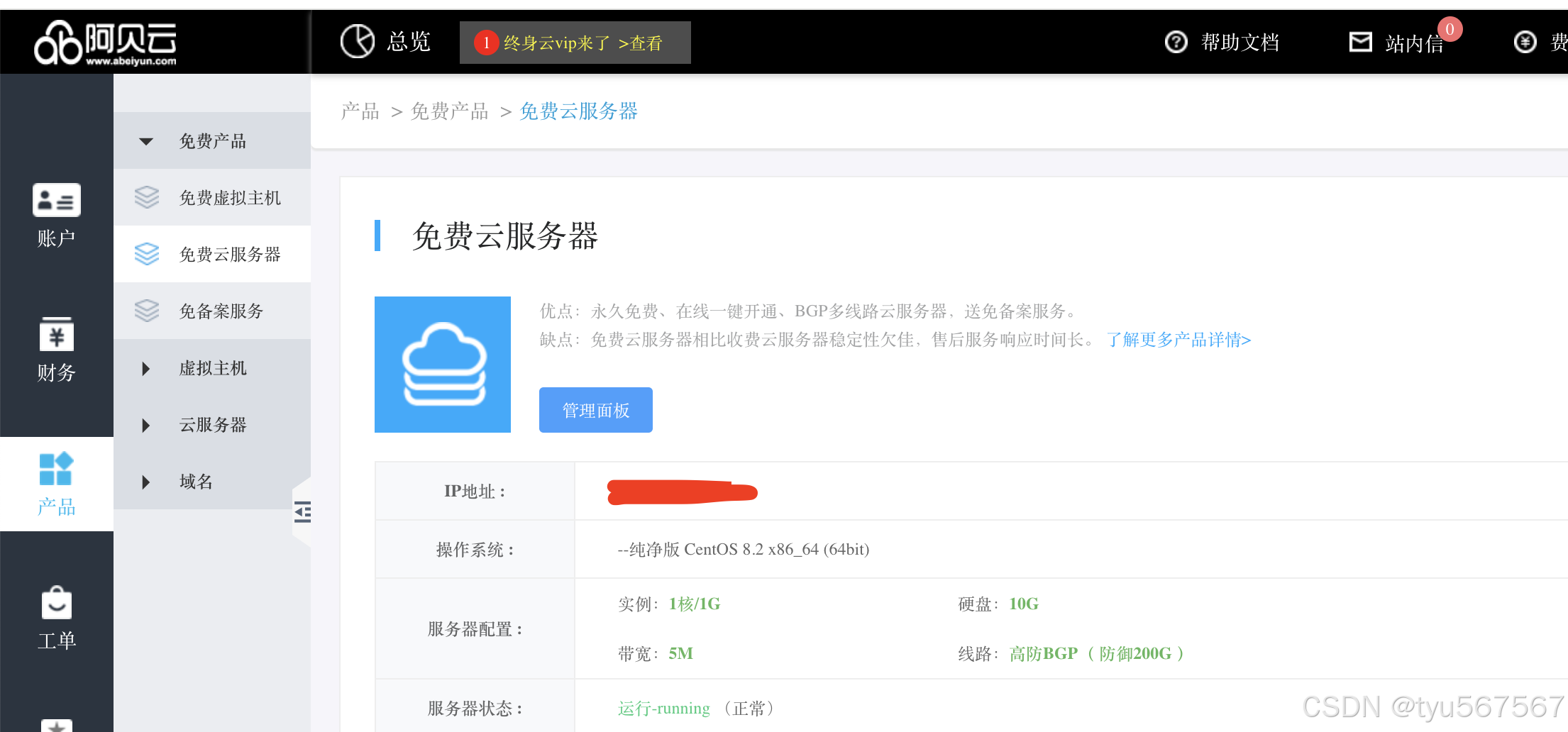Open 帮助文档 link

click(x=1240, y=43)
